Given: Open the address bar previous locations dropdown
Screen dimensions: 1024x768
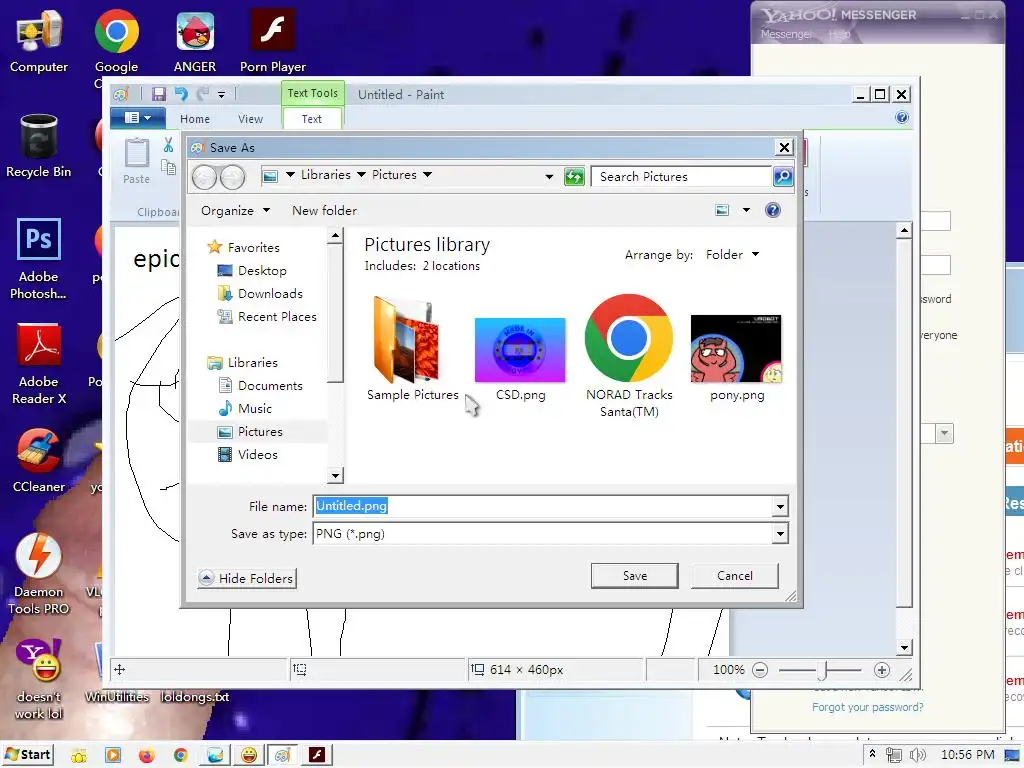Looking at the screenshot, I should (549, 176).
